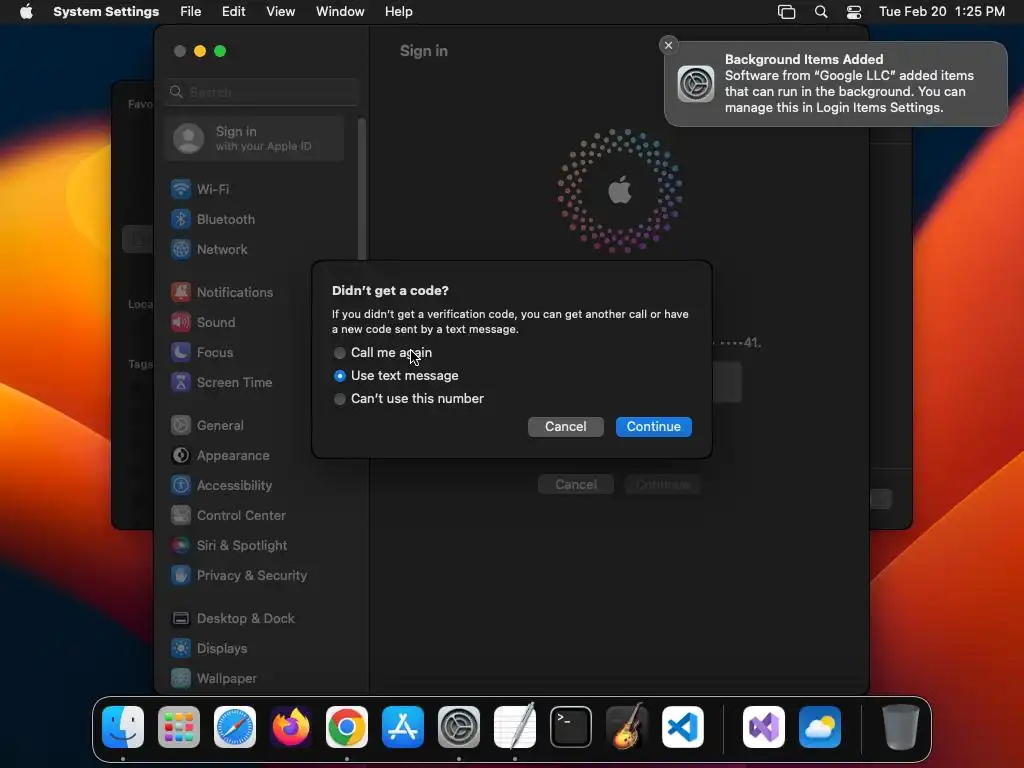Open the System Settings menu
The height and width of the screenshot is (768, 1024).
pos(106,12)
